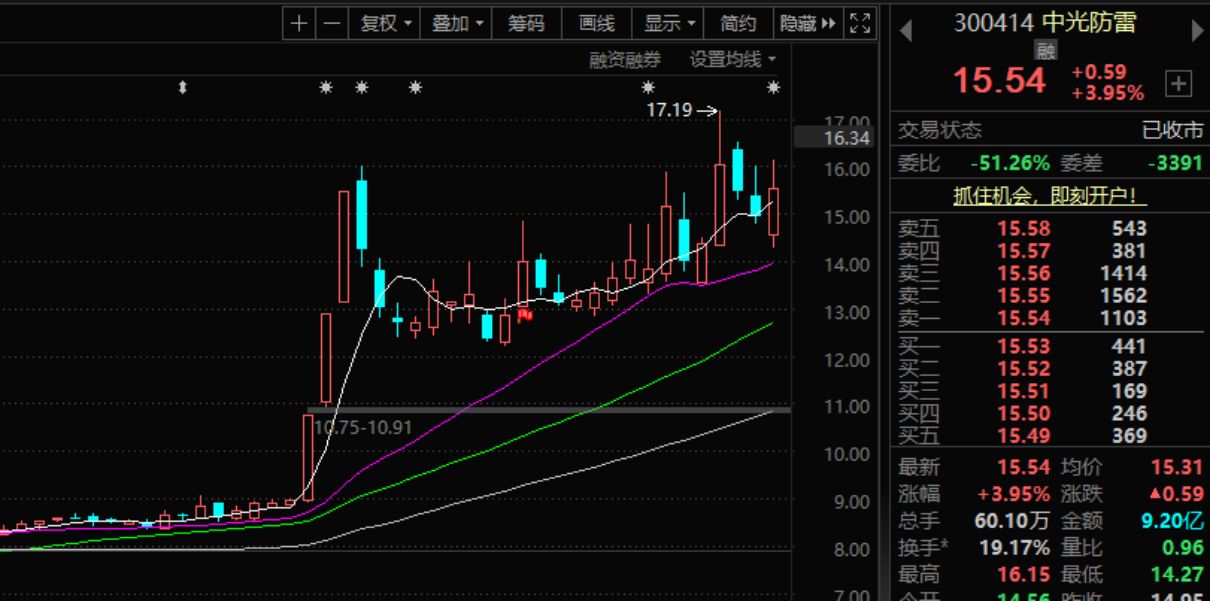Click the 涨幅 value +3.95%
The width and height of the screenshot is (1210, 602).
click(x=1013, y=494)
